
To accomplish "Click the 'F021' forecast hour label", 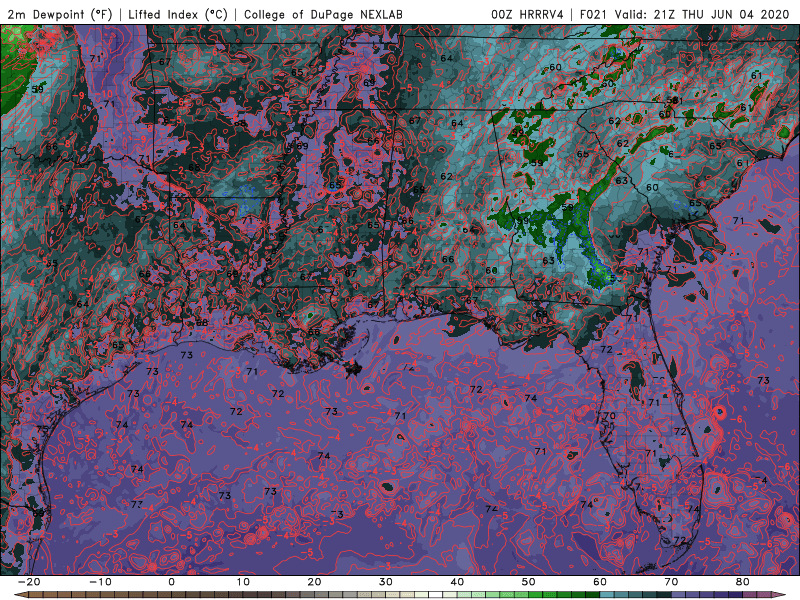I will [x=594, y=14].
